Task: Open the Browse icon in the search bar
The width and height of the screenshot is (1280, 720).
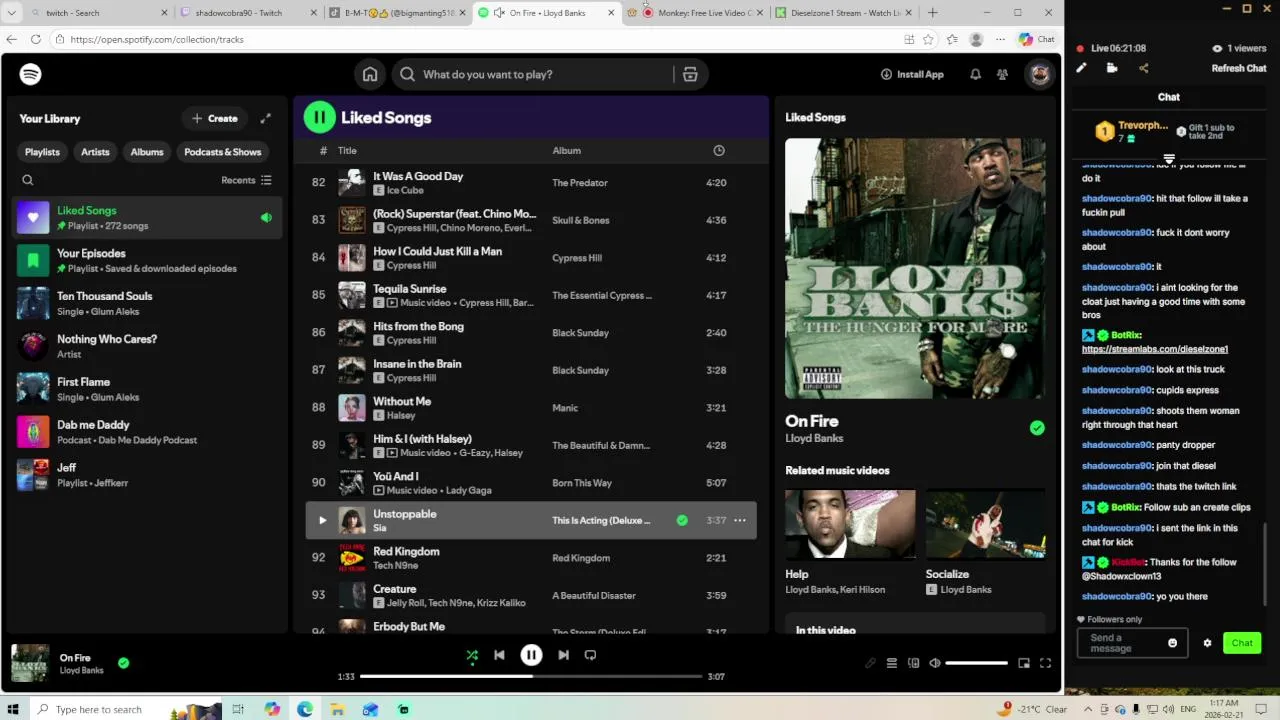Action: pyautogui.click(x=690, y=74)
